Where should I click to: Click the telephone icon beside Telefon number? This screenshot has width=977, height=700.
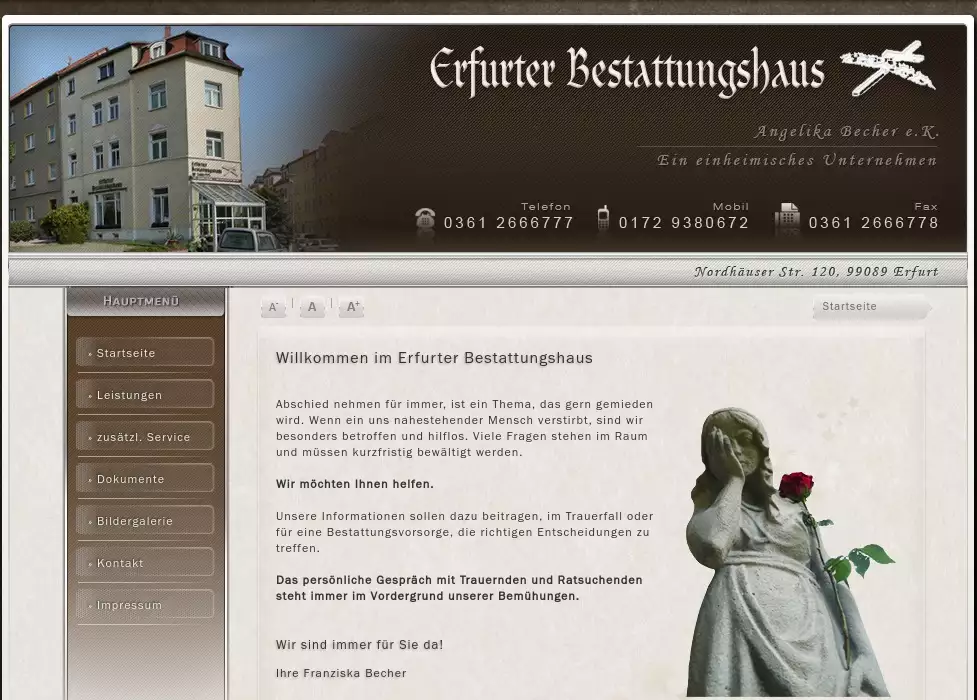click(425, 219)
